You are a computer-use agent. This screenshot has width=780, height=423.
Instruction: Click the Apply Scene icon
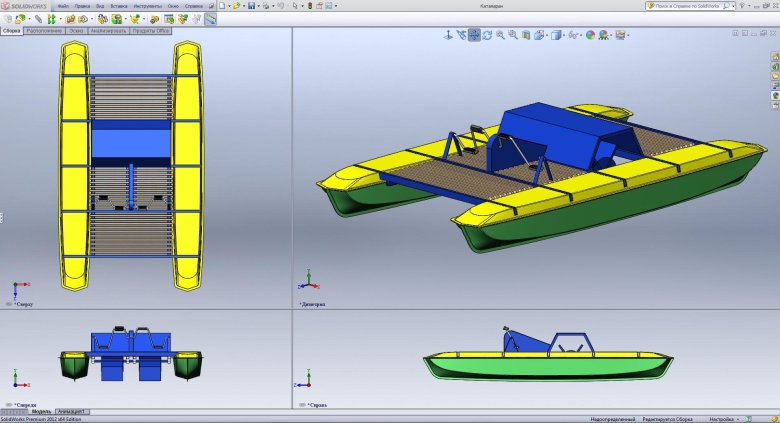(606, 35)
